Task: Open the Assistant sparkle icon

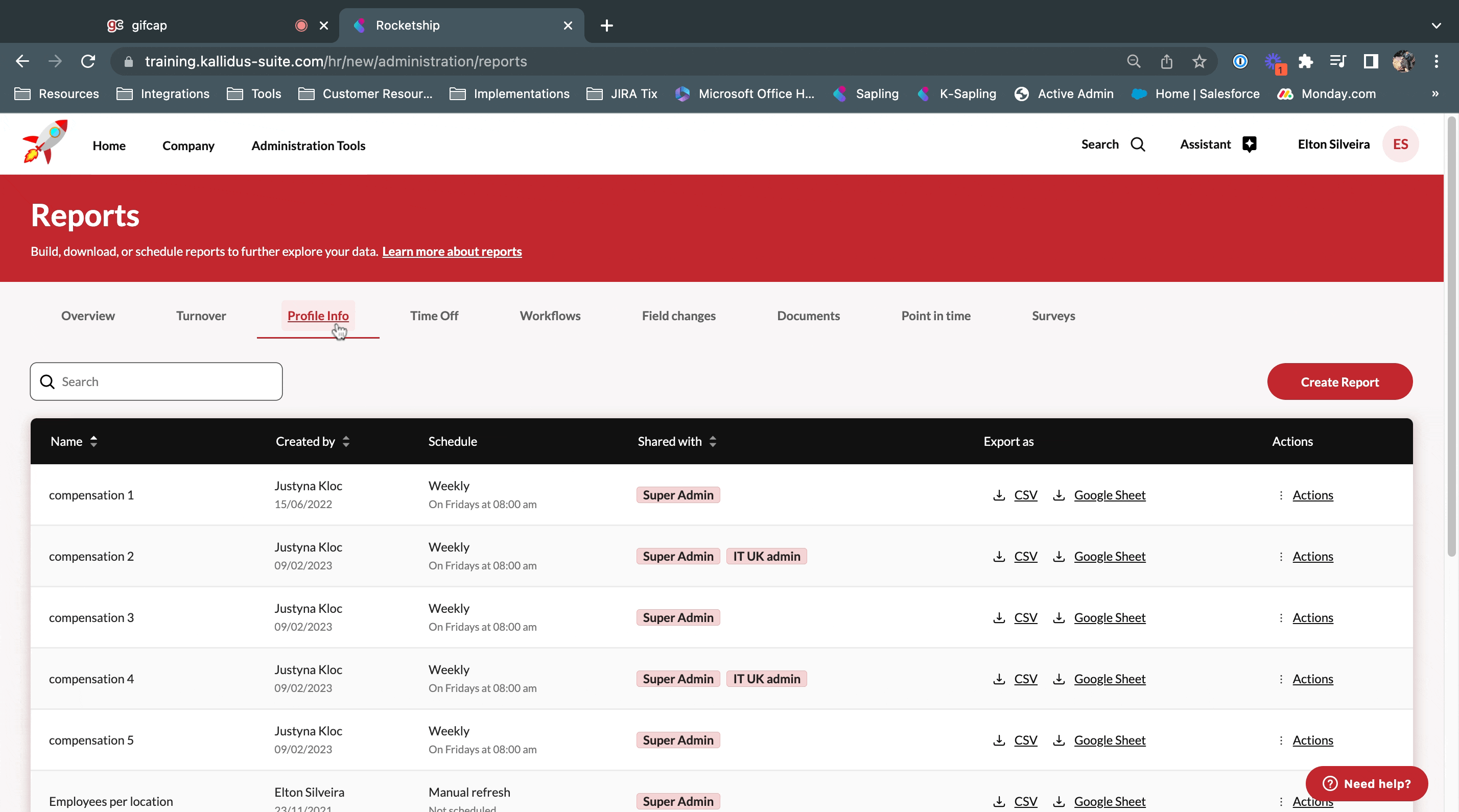Action: pyautogui.click(x=1249, y=145)
